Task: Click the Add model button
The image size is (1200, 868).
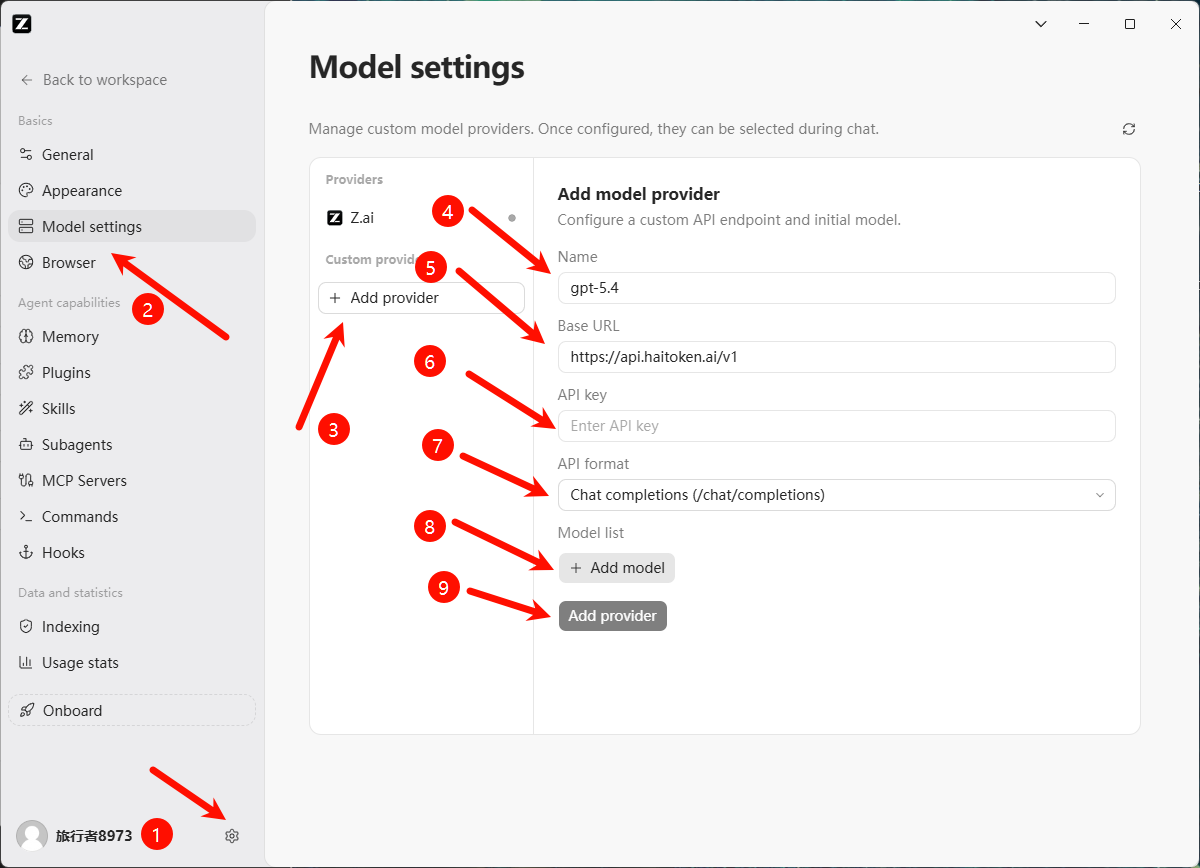Action: pyautogui.click(x=617, y=568)
